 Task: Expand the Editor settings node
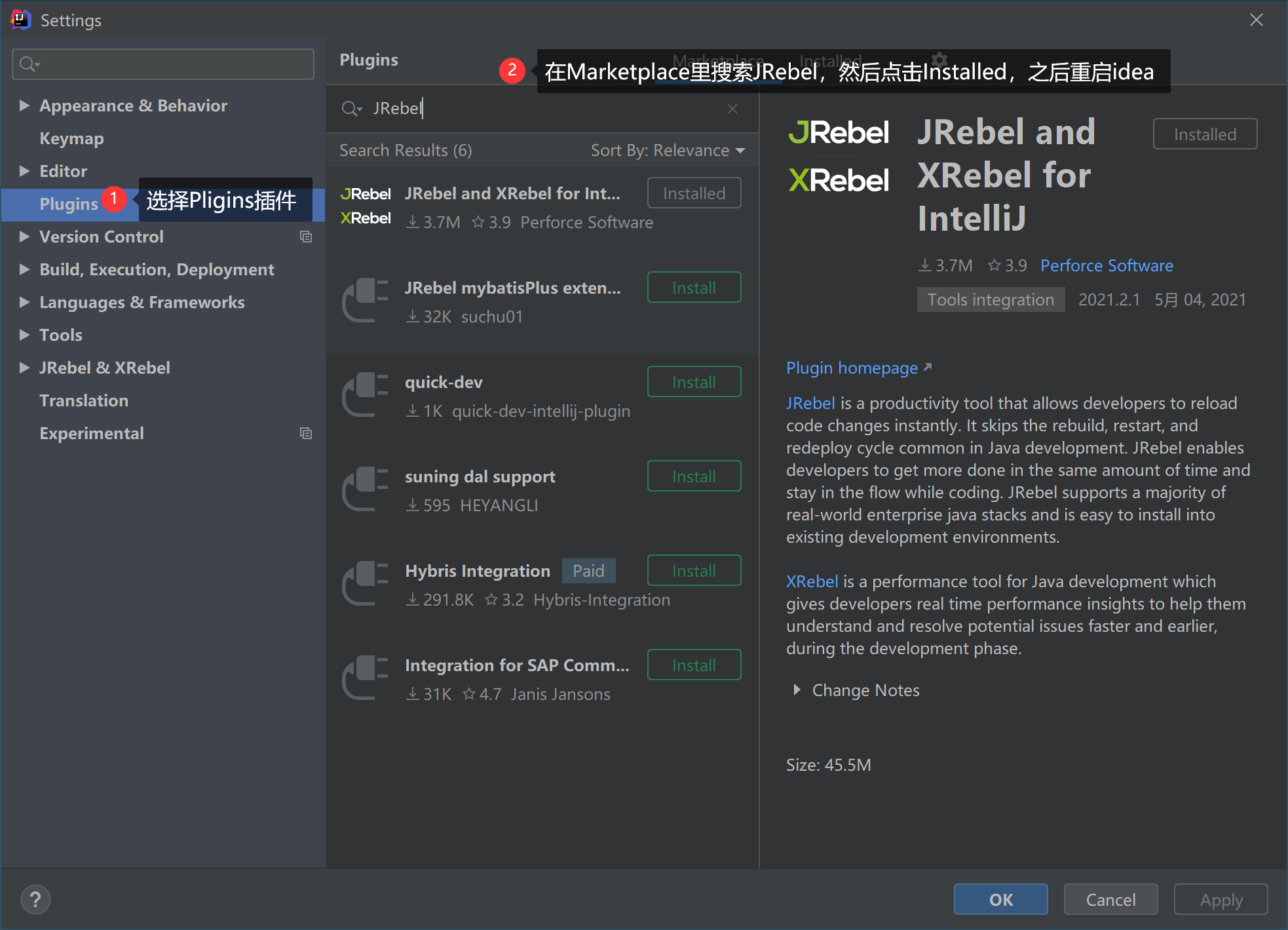tap(24, 171)
